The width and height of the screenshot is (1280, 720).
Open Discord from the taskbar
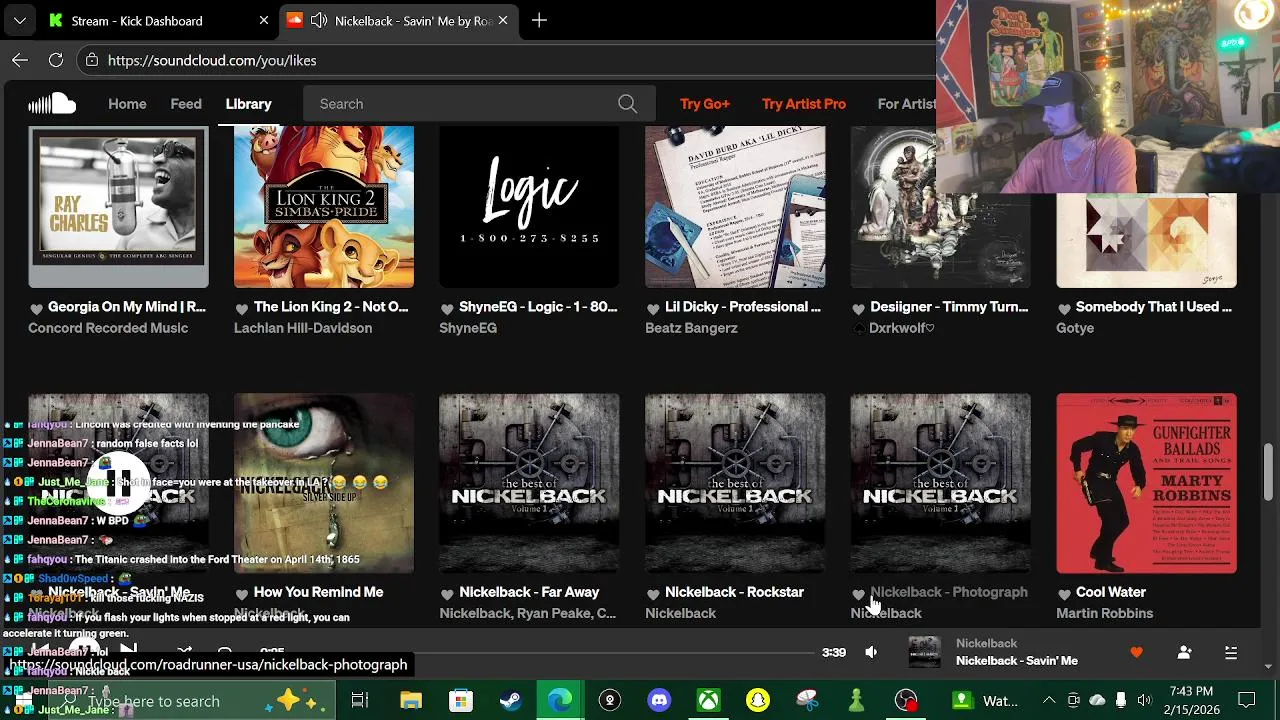(659, 700)
